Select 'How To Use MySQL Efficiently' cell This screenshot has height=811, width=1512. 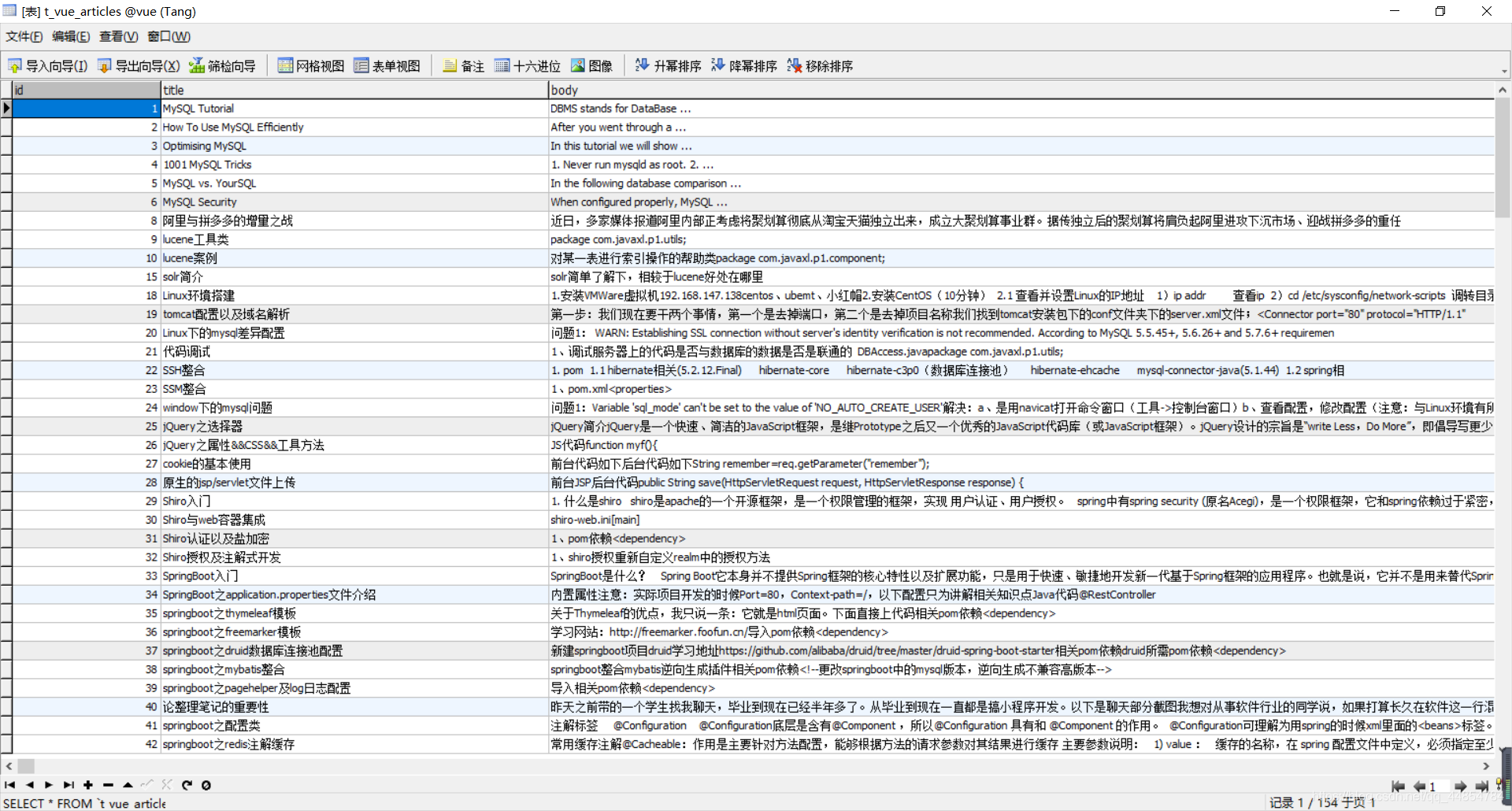[x=354, y=128]
